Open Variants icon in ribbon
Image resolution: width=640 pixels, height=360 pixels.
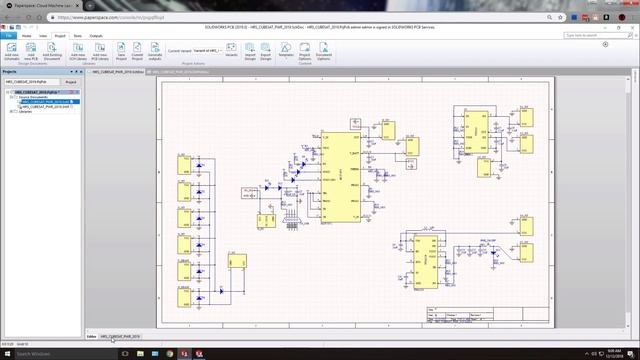pyautogui.click(x=231, y=50)
